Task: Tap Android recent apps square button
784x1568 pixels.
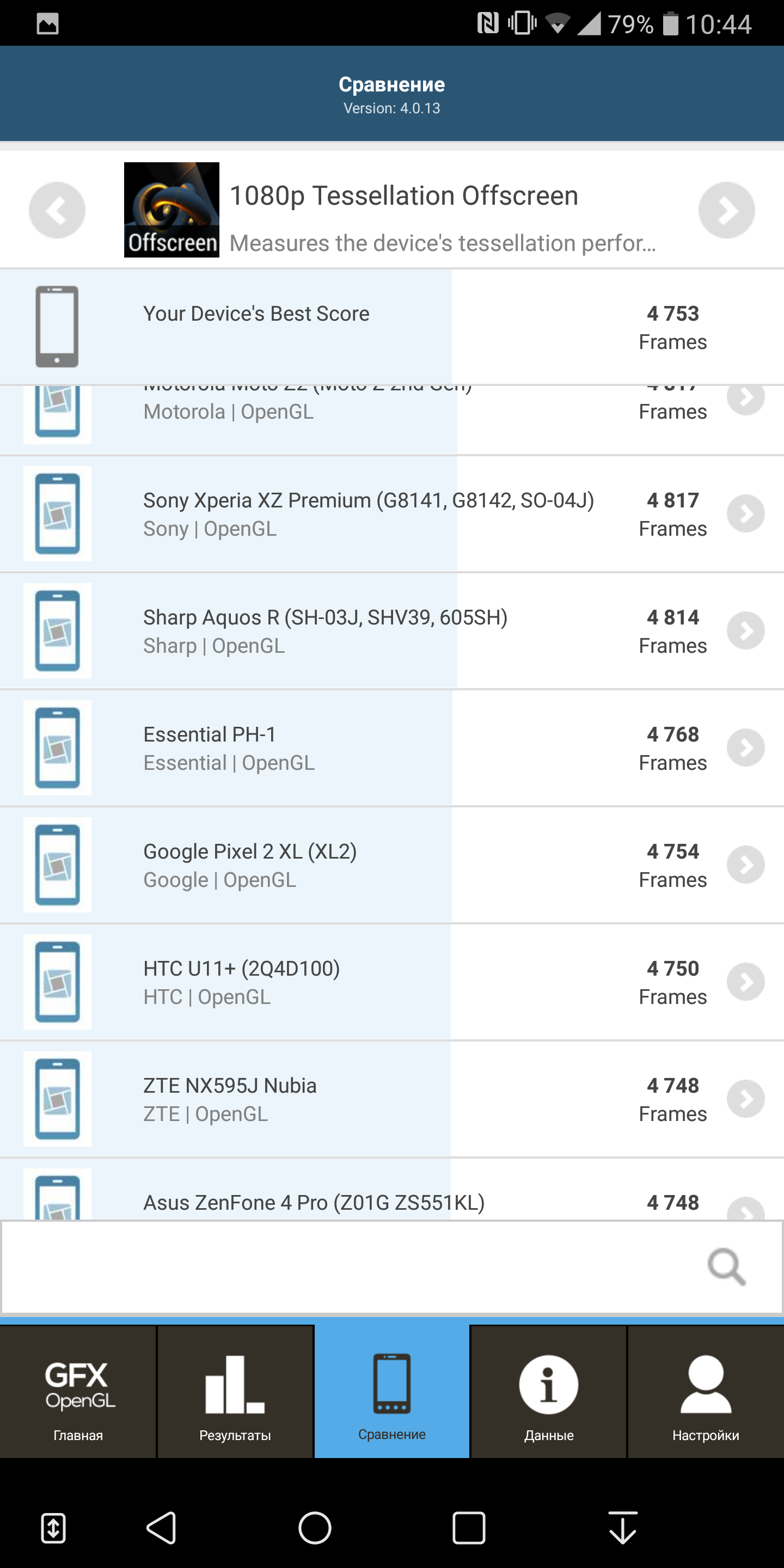Action: [x=469, y=1528]
